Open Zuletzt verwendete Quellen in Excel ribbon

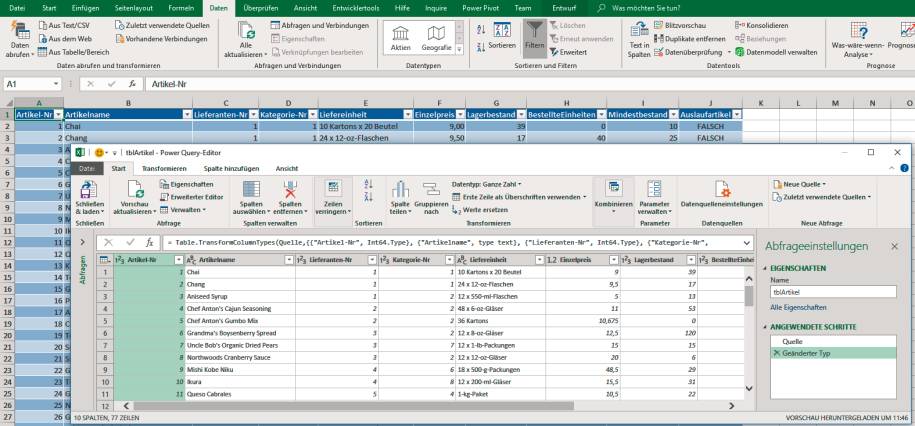click(x=162, y=25)
